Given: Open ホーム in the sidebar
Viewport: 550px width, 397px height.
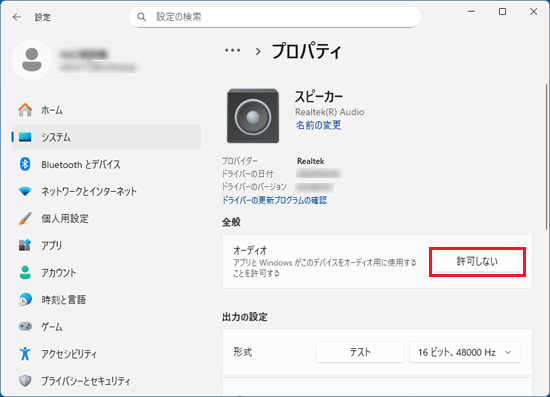Looking at the screenshot, I should [106, 110].
